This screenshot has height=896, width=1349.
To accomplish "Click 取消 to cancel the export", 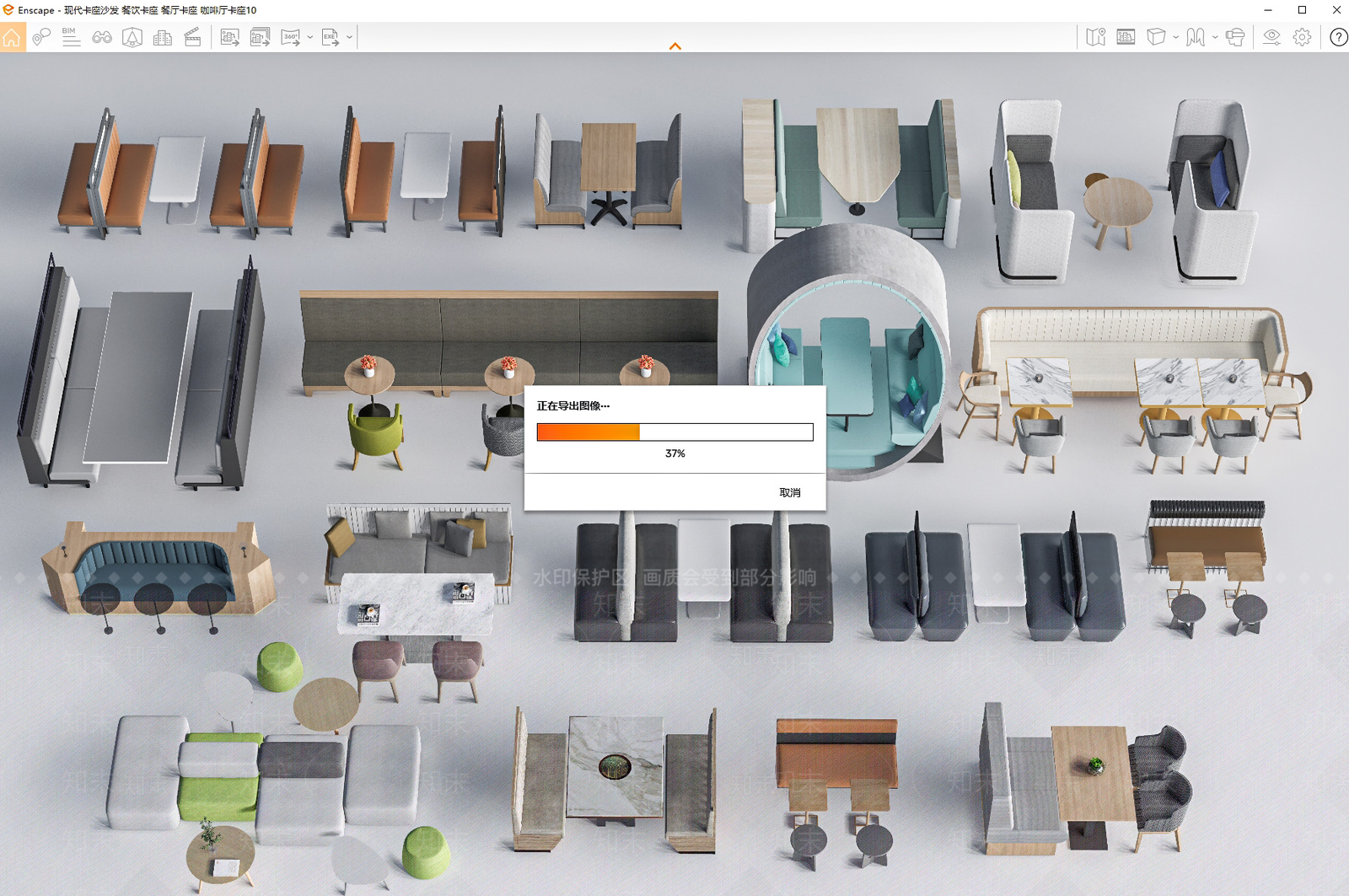I will coord(790,492).
